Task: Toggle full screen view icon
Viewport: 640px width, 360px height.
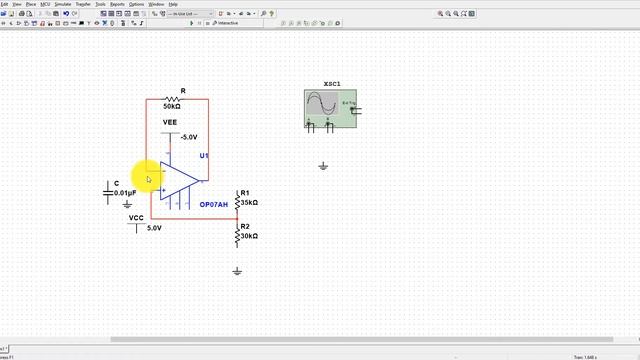Action: (472, 13)
